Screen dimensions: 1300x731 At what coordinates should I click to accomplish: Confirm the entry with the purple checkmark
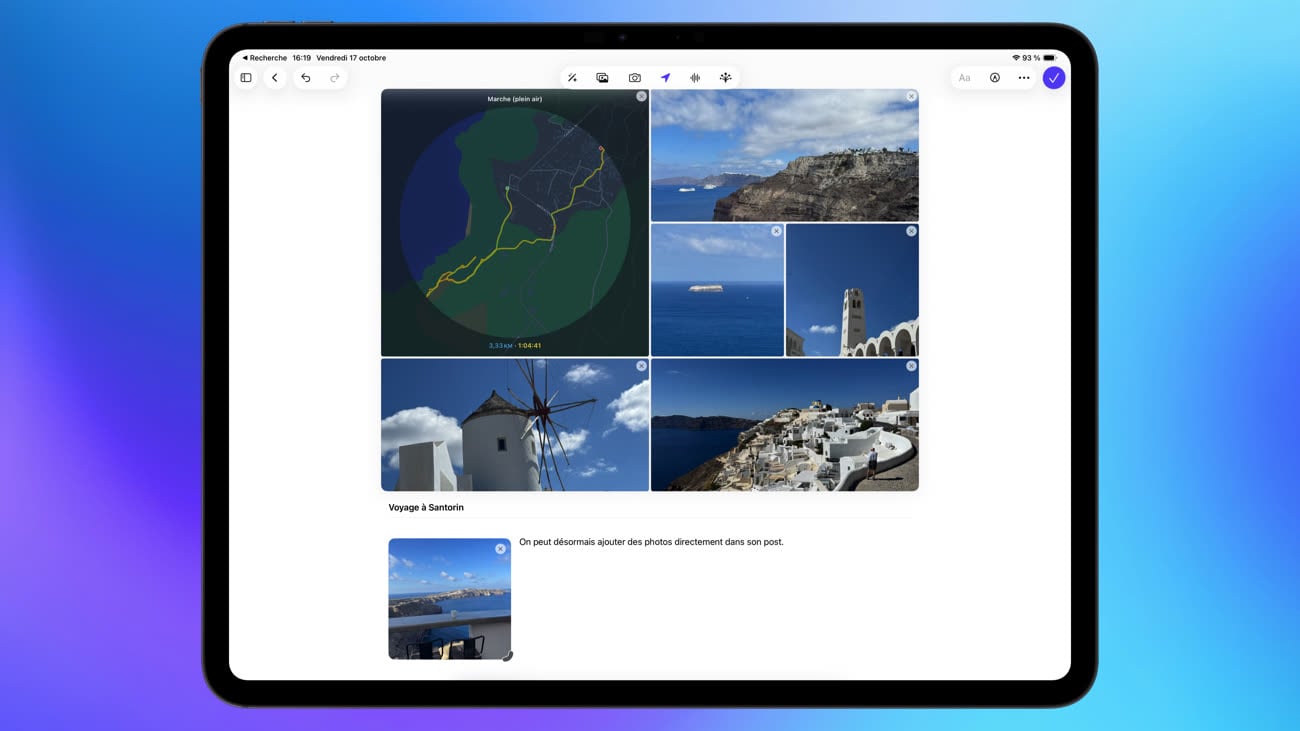point(1054,78)
